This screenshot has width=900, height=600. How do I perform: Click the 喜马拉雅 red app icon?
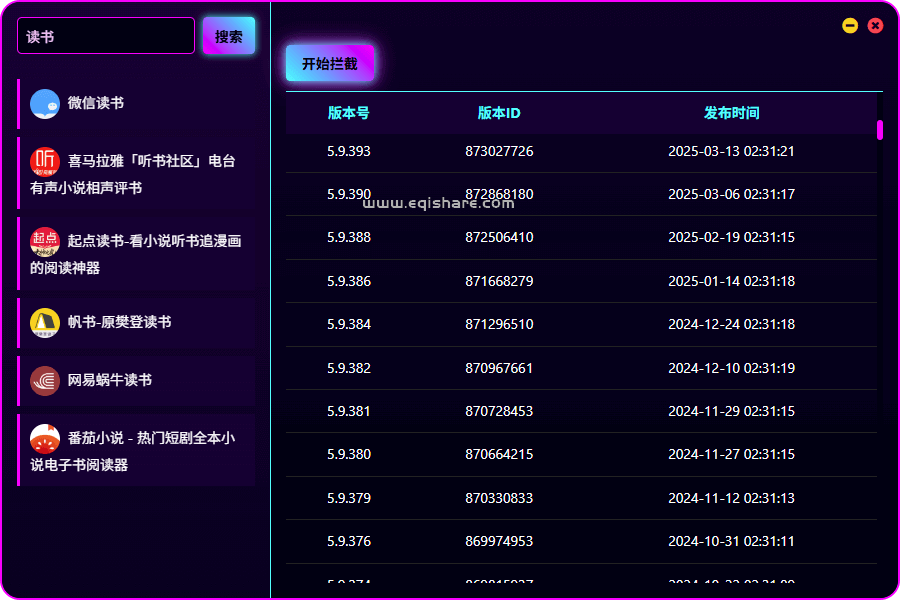tap(45, 161)
